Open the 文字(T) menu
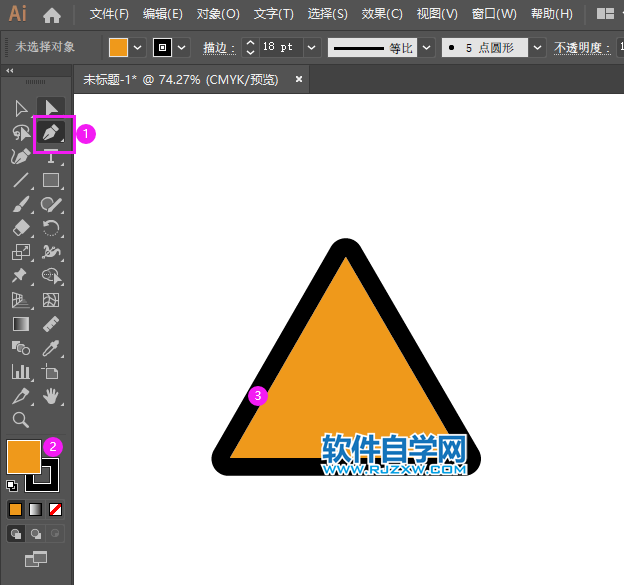The image size is (624, 585). tap(273, 14)
